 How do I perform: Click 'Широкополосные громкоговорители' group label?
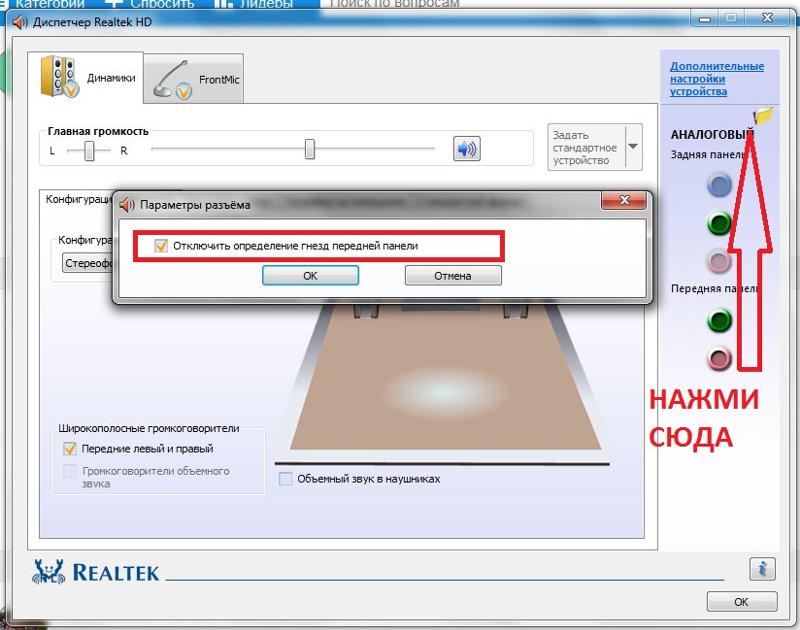(148, 429)
